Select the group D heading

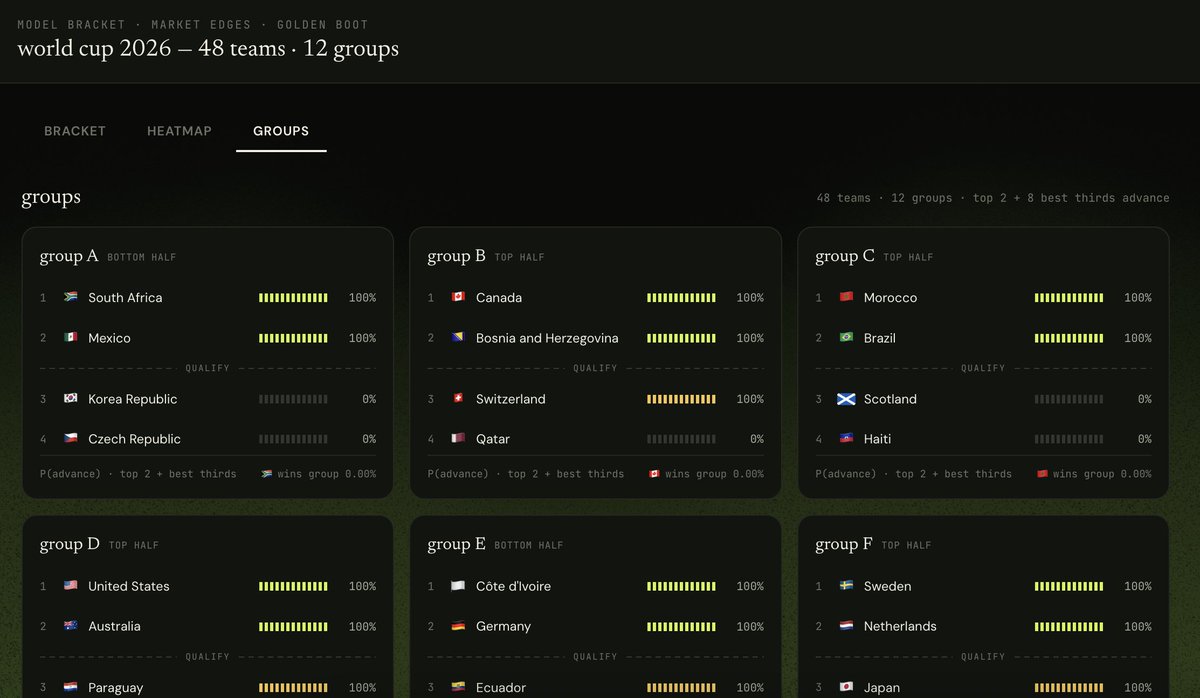[70, 544]
